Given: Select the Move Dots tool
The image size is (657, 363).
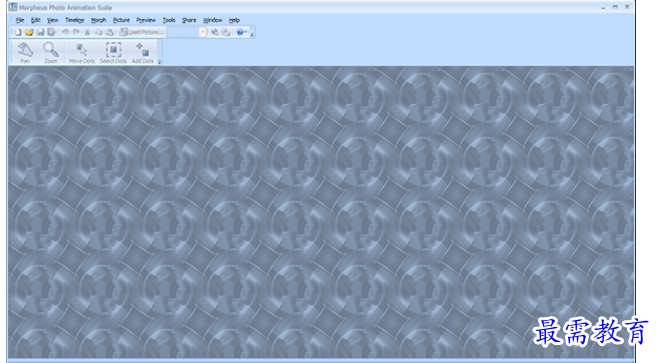Looking at the screenshot, I should [82, 52].
